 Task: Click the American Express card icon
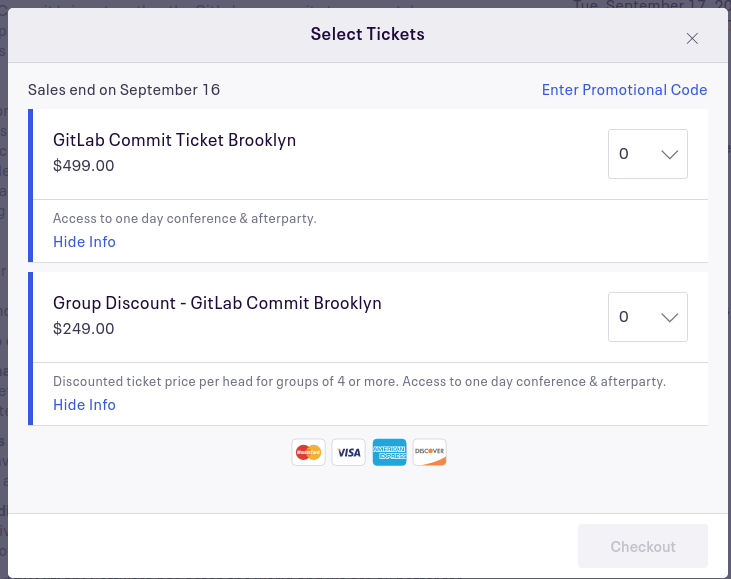pos(389,452)
